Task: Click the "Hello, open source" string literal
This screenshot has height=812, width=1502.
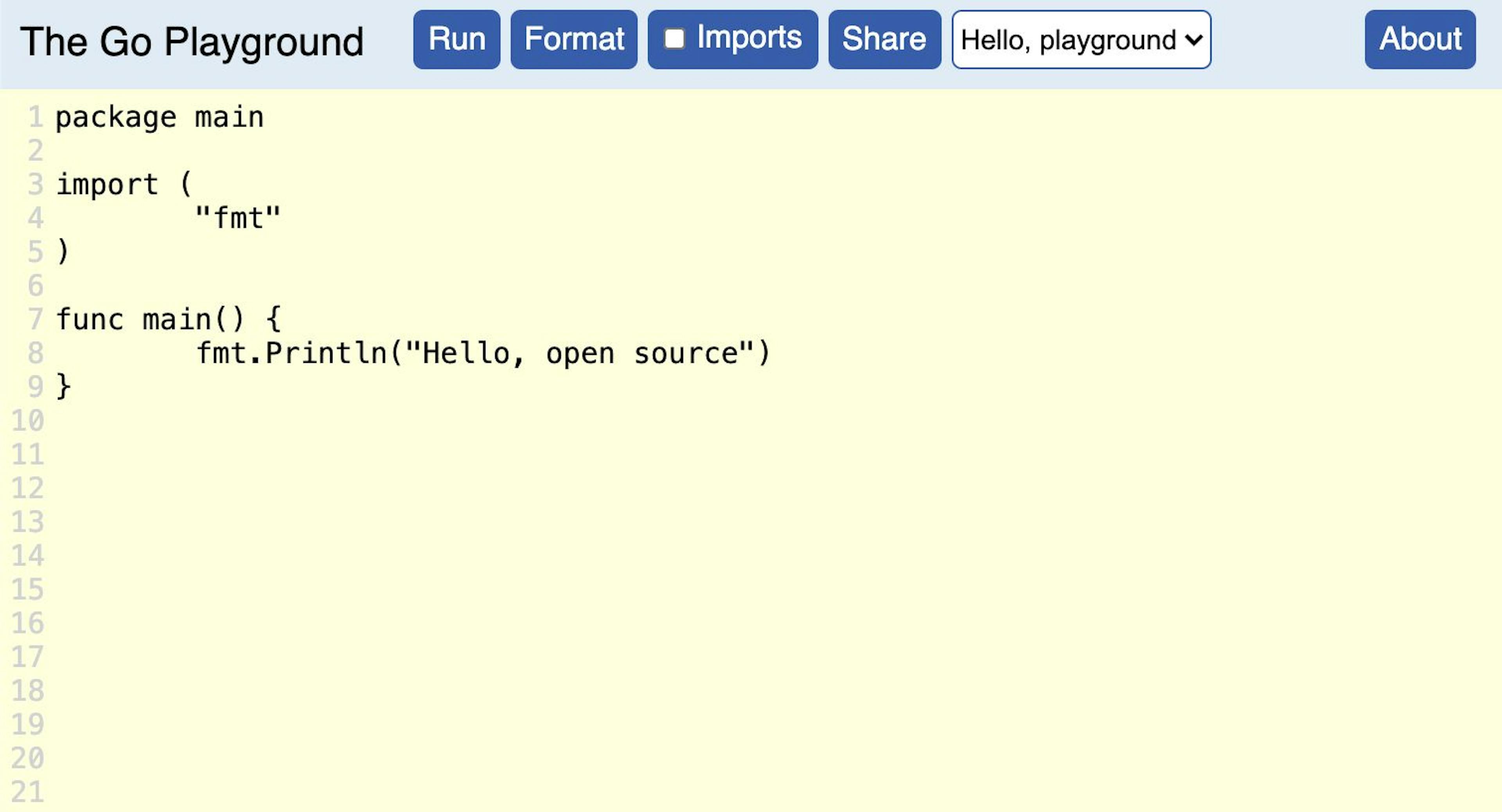Action: click(x=580, y=353)
